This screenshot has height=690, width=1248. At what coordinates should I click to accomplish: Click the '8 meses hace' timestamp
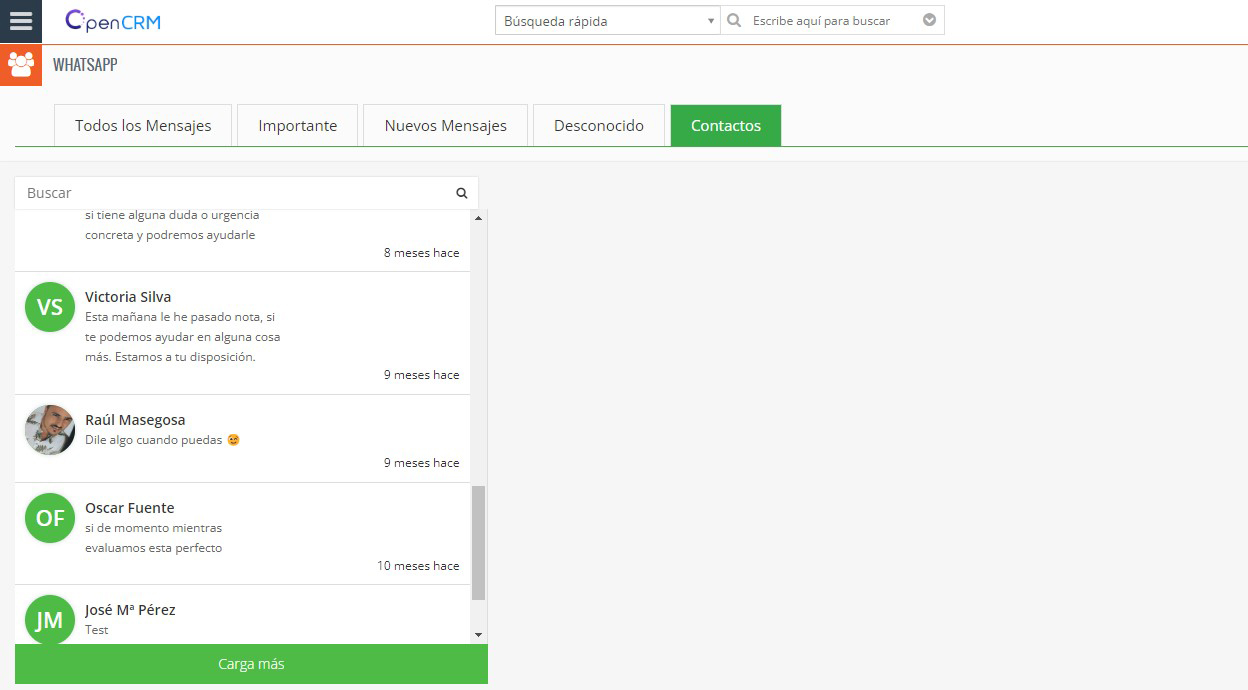(422, 253)
